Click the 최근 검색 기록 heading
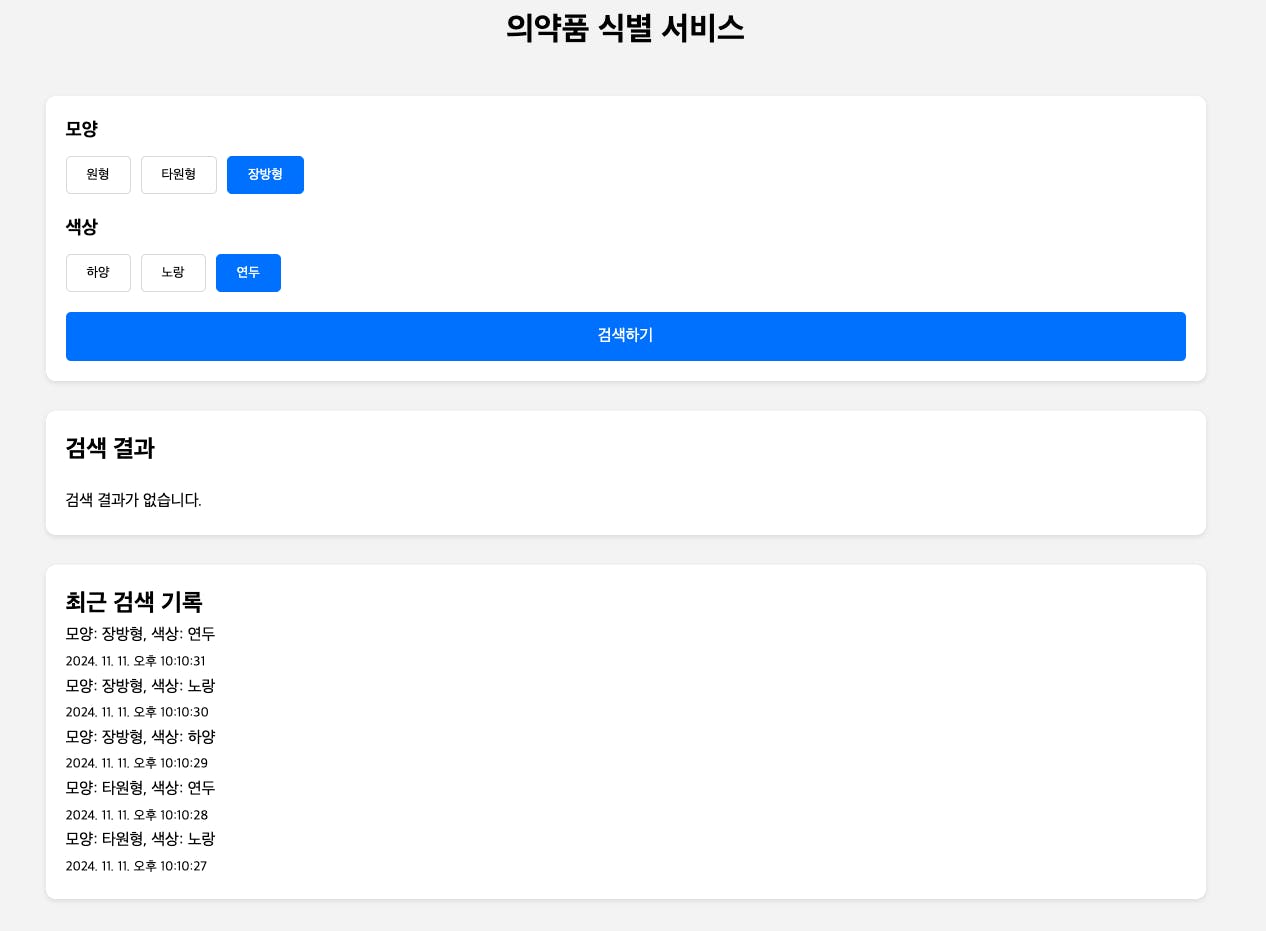 [x=134, y=602]
